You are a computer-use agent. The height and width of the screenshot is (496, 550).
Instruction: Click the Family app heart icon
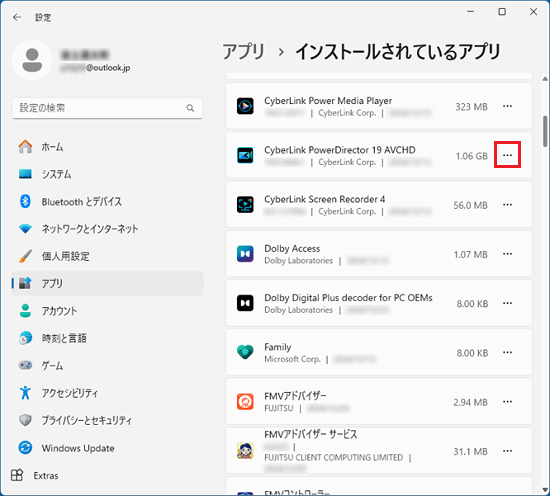click(x=245, y=352)
